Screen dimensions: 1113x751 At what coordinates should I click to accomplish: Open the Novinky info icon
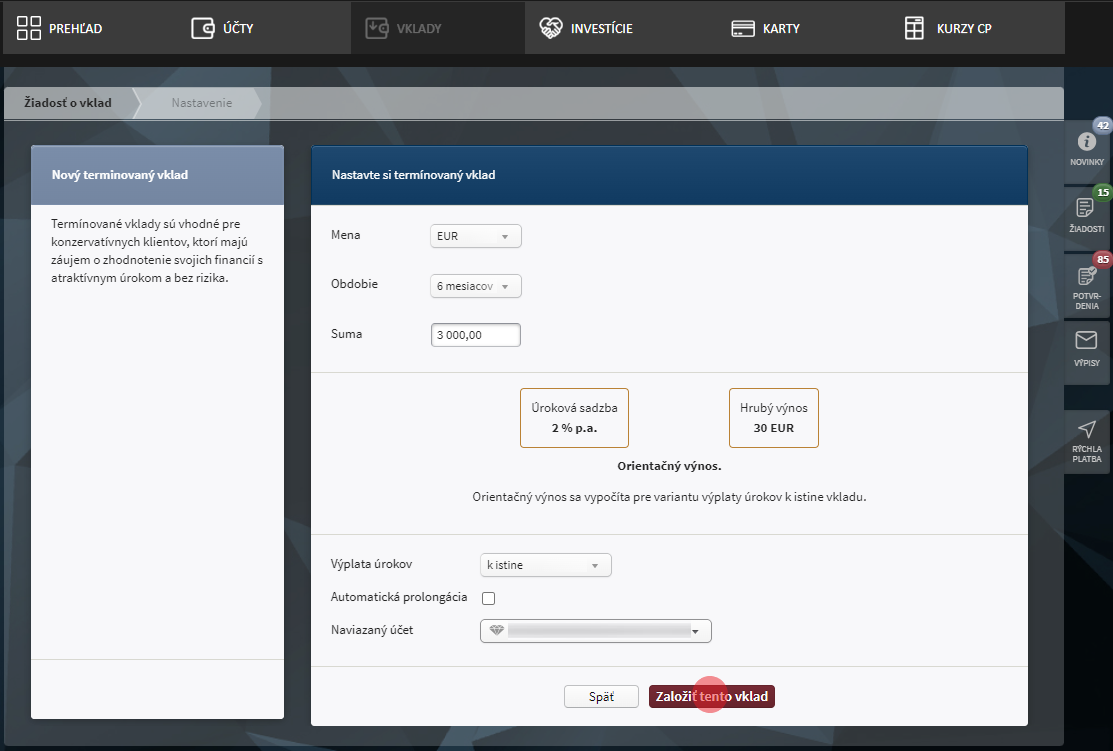1086,142
